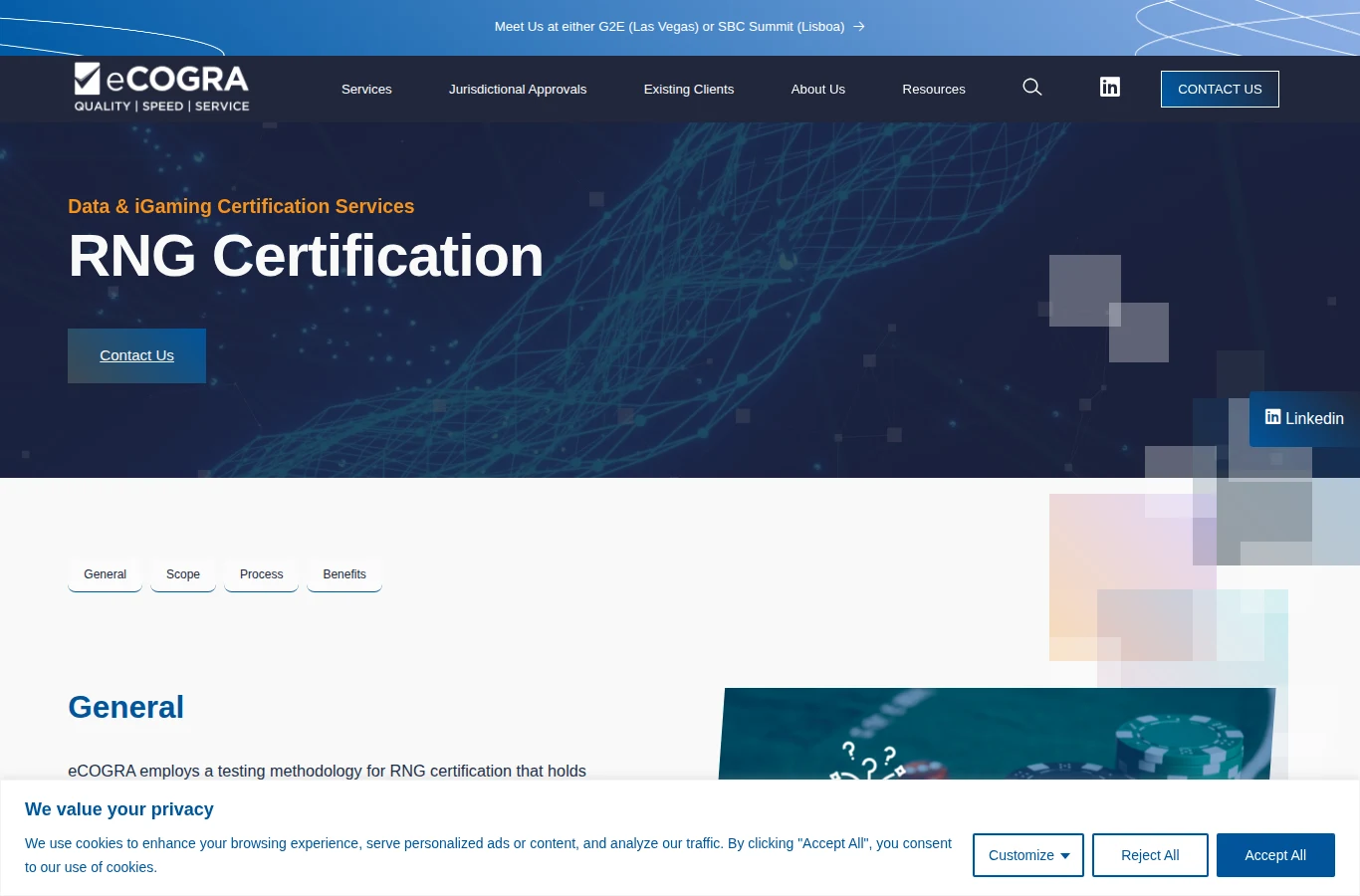Click the casino chips image

click(x=996, y=734)
